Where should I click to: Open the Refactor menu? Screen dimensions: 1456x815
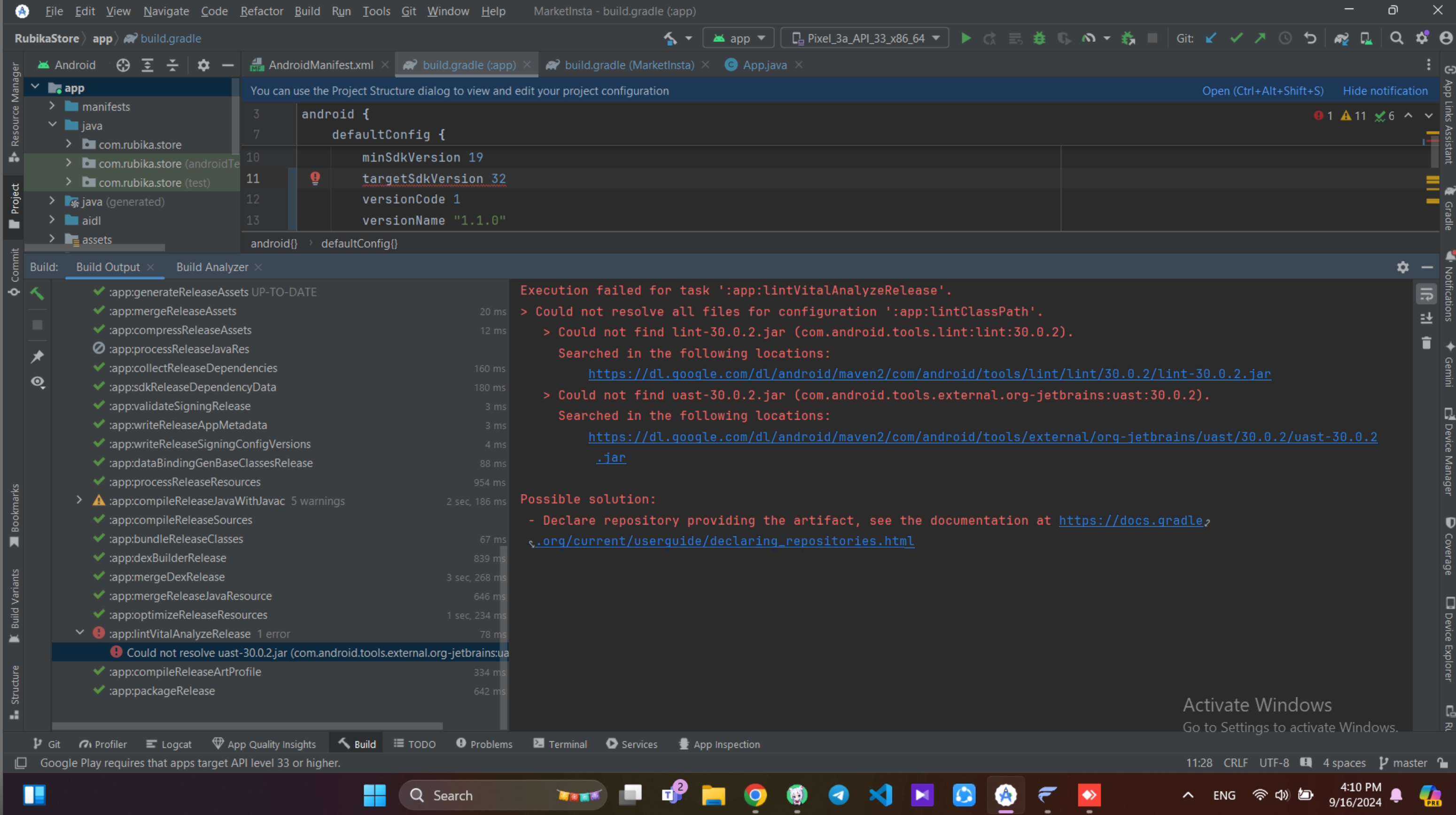(261, 11)
